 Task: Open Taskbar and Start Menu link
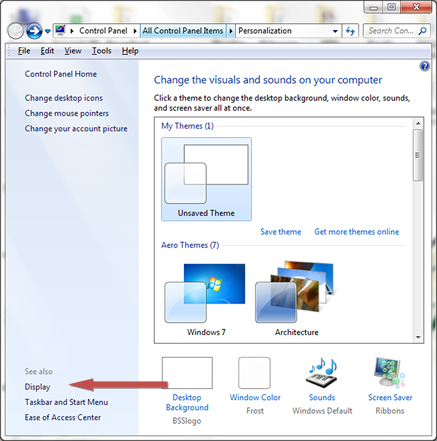[x=66, y=402]
